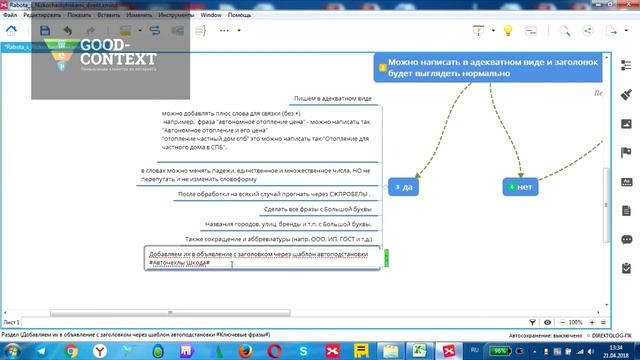Open the Markers flag panel in the sidebar
The width and height of the screenshot is (640, 360).
626,153
